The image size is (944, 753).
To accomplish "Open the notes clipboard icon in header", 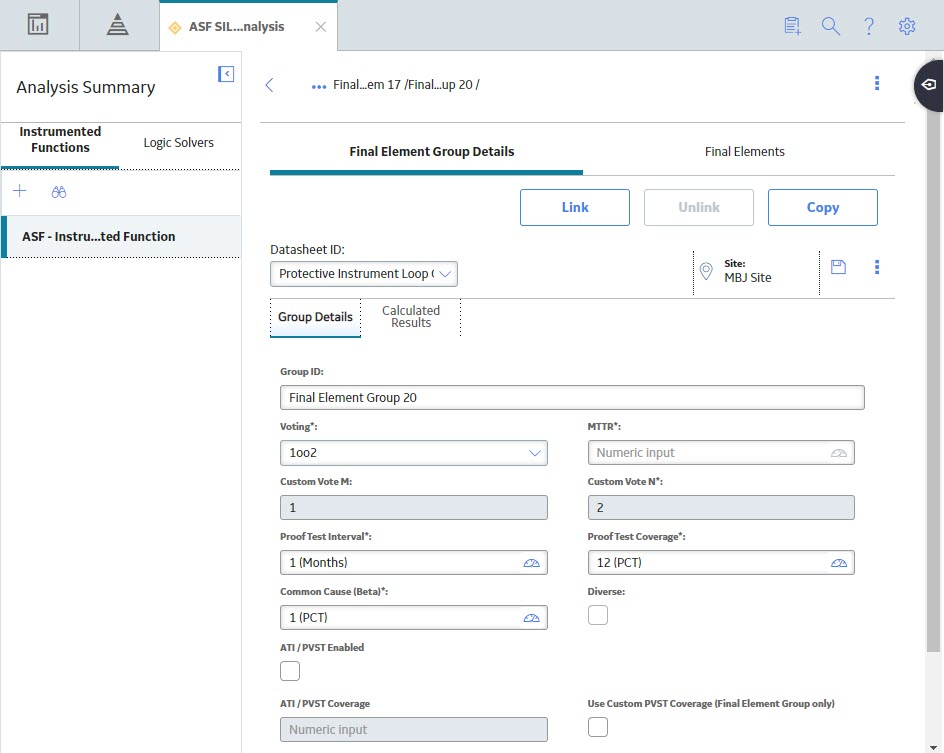I will click(792, 26).
